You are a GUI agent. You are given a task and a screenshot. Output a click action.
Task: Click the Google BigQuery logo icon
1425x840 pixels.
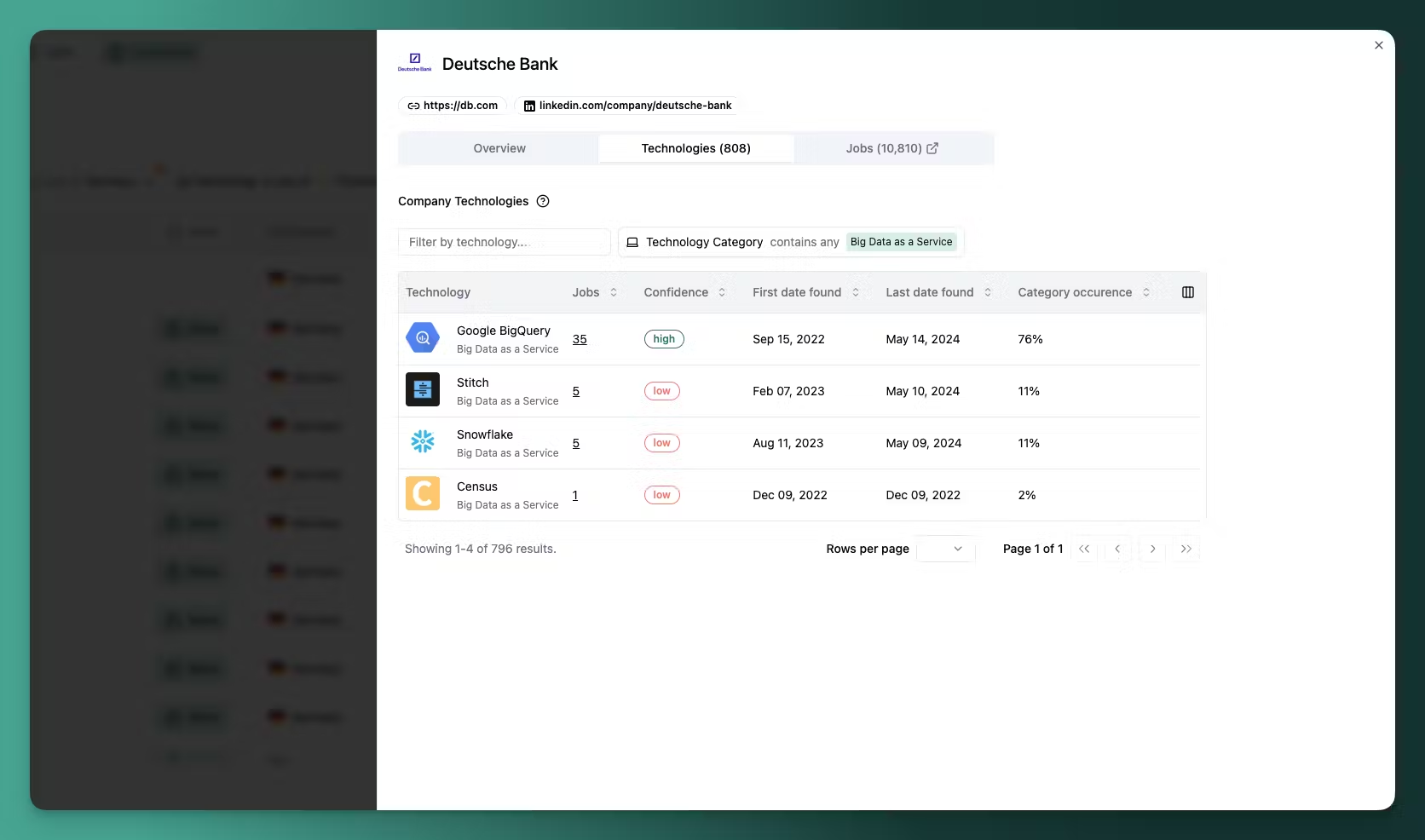click(x=423, y=338)
